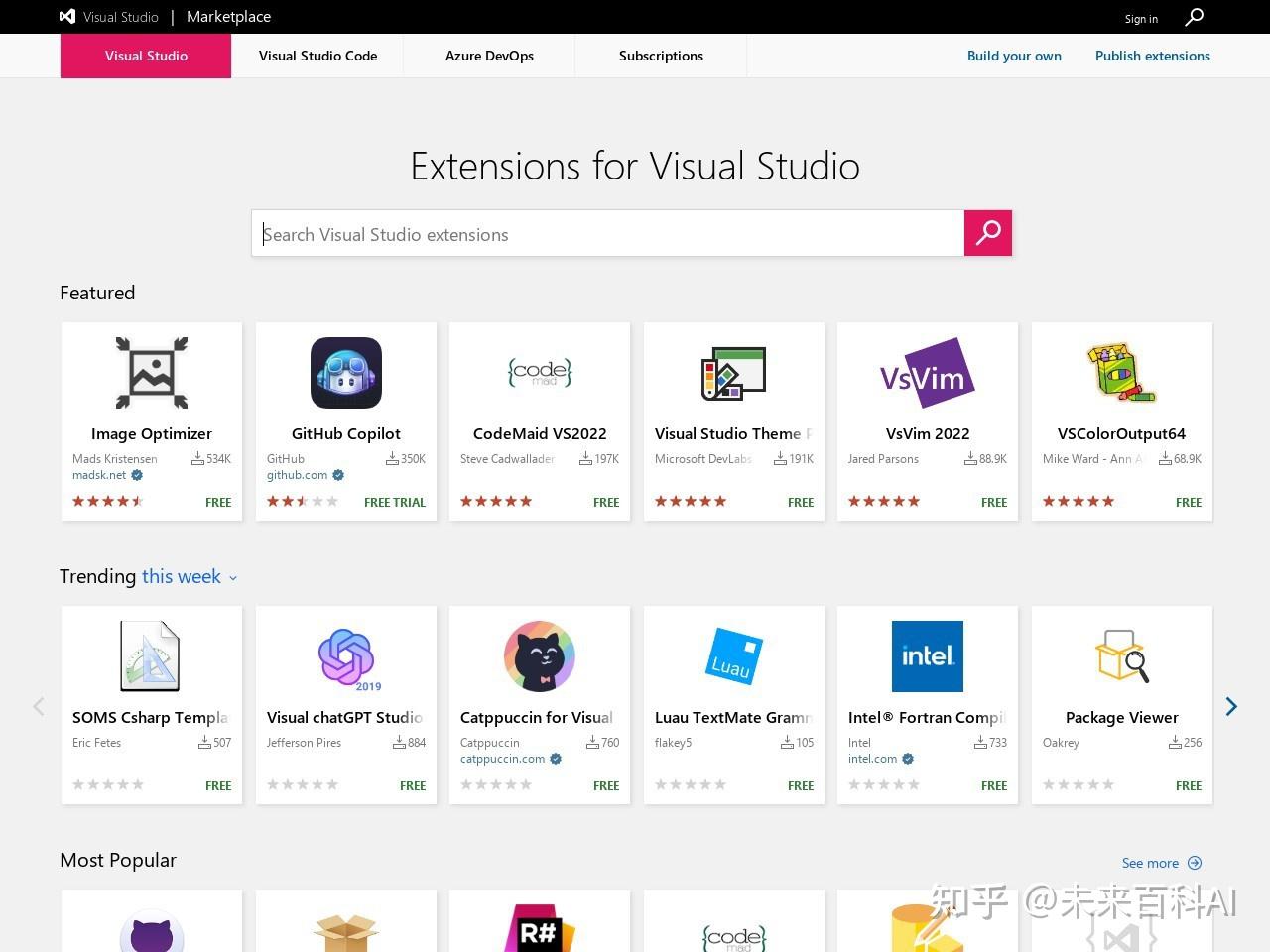Open the VsVim 2022 extension icon
1270x952 pixels.
coord(928,373)
